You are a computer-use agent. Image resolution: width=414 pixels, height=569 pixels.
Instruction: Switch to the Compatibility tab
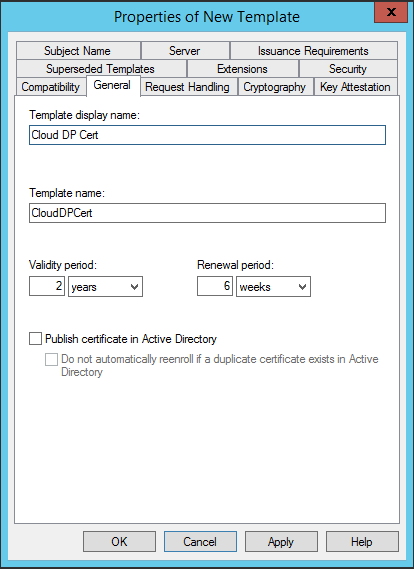(x=51, y=87)
